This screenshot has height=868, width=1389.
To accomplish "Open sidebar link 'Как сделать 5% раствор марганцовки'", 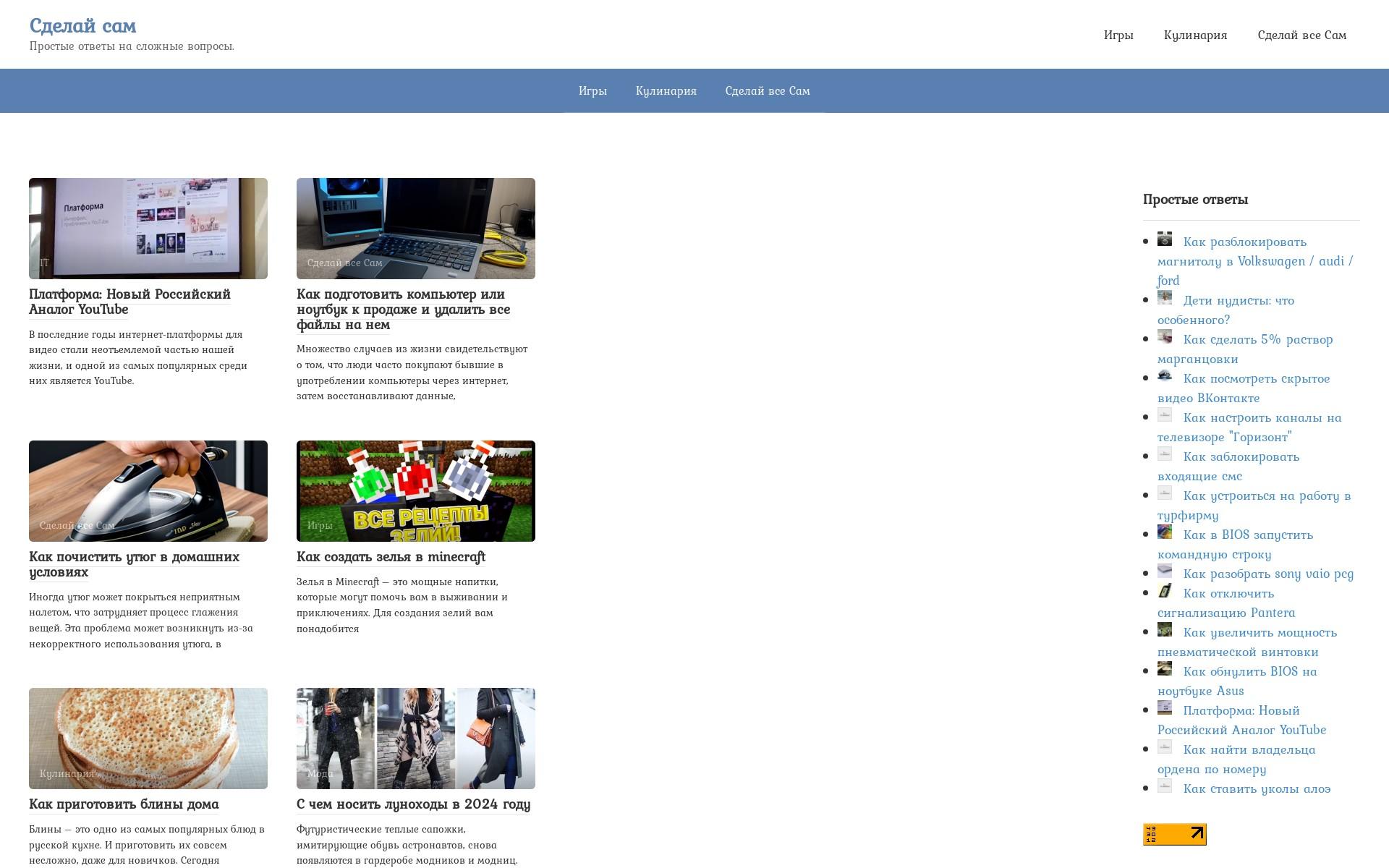I will pos(1245,349).
